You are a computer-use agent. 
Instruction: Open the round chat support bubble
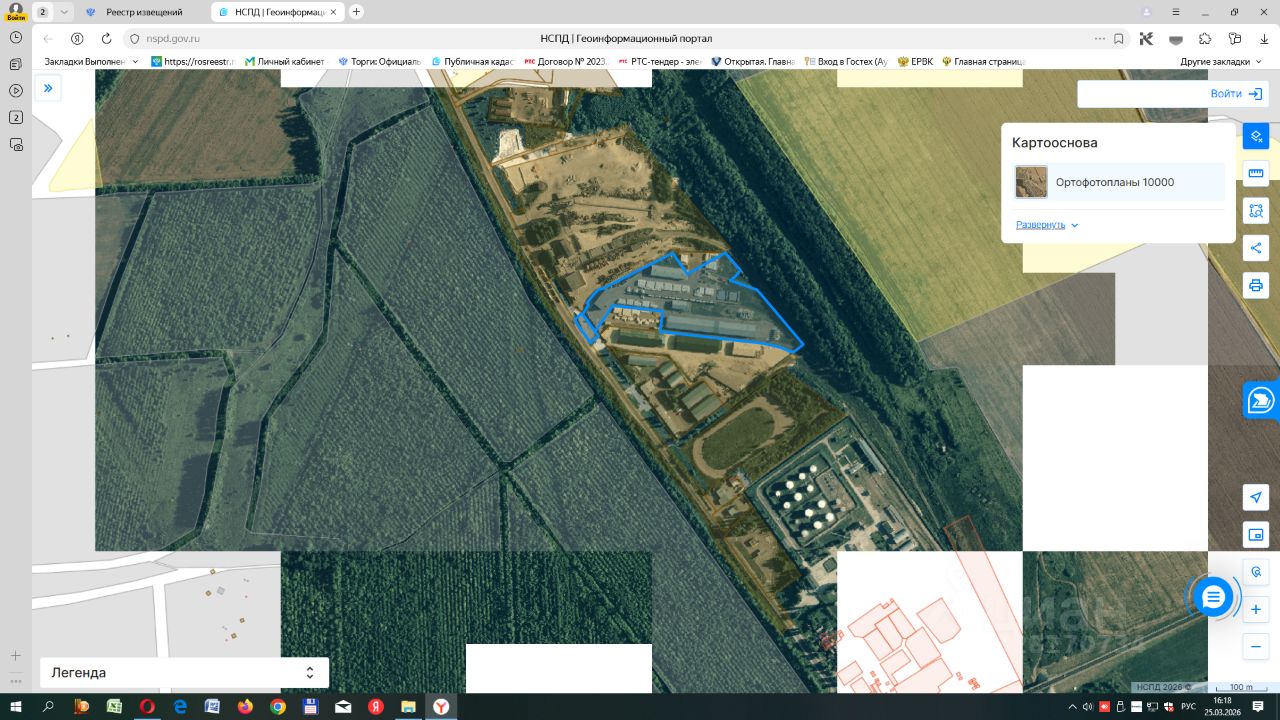tap(1213, 597)
